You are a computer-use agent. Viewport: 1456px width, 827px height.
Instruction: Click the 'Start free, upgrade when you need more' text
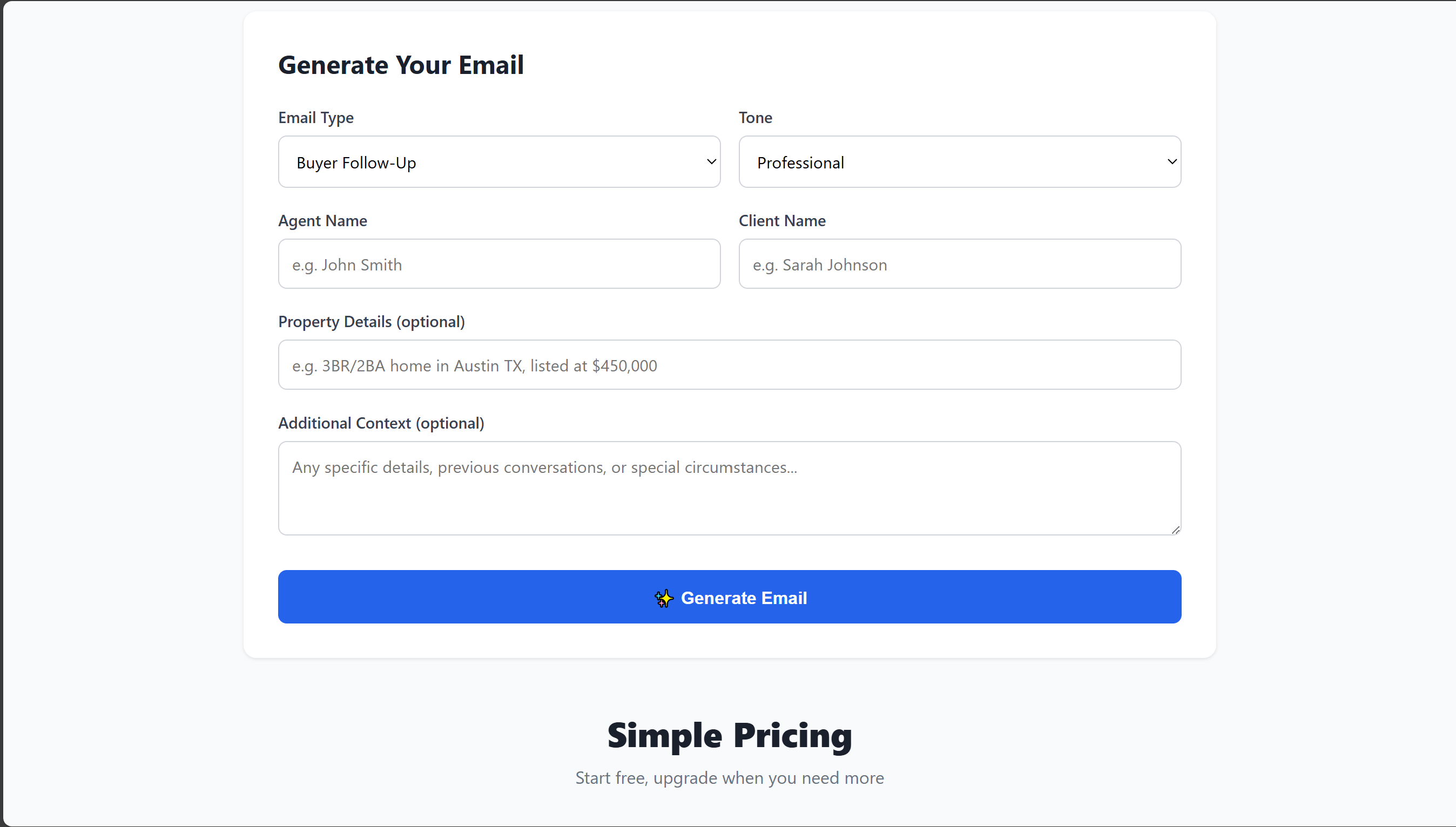[x=730, y=777]
